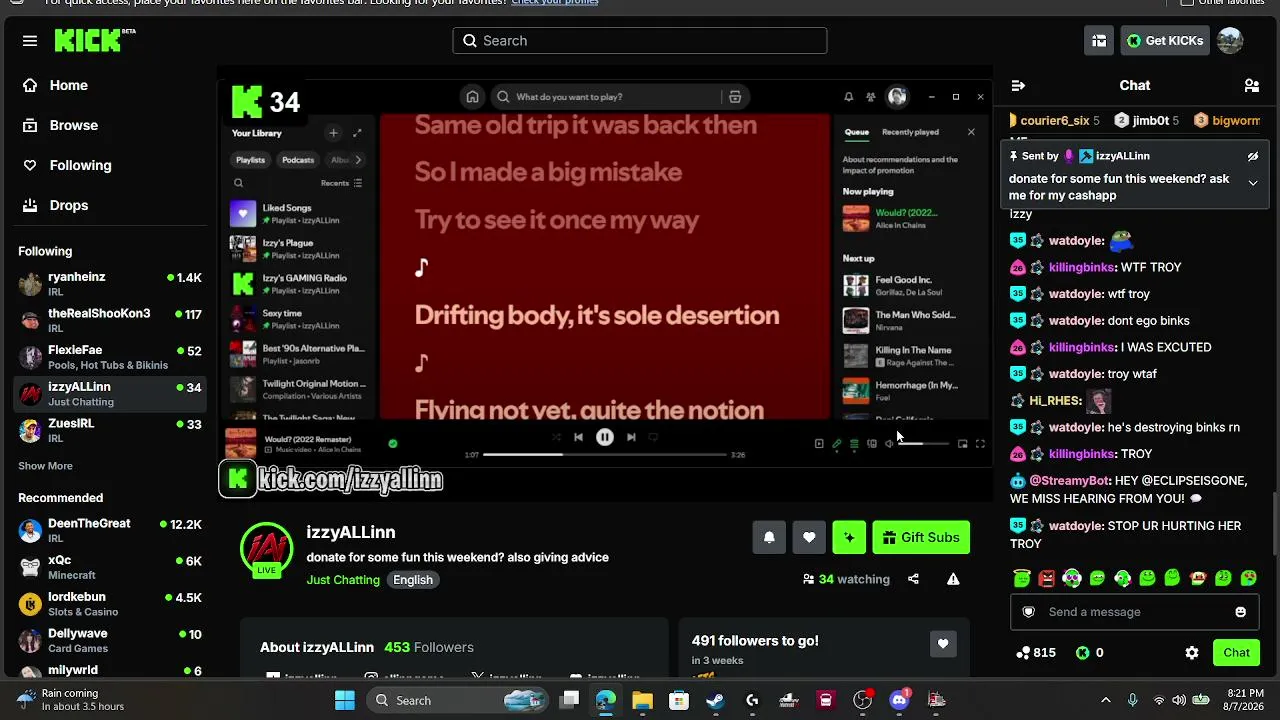Image resolution: width=1280 pixels, height=720 pixels.
Task: Open lordkebun recommended channel
Action: 110,604
